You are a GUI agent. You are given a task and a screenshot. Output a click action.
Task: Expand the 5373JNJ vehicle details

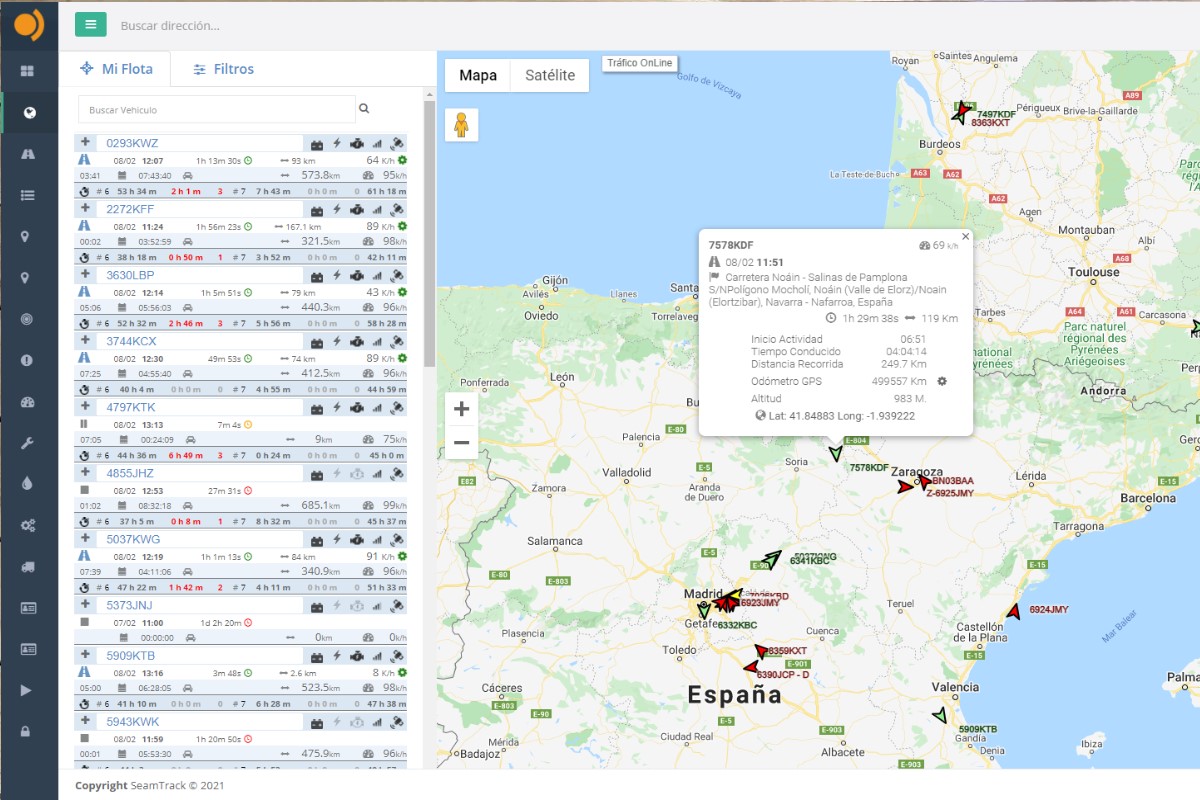click(x=85, y=605)
